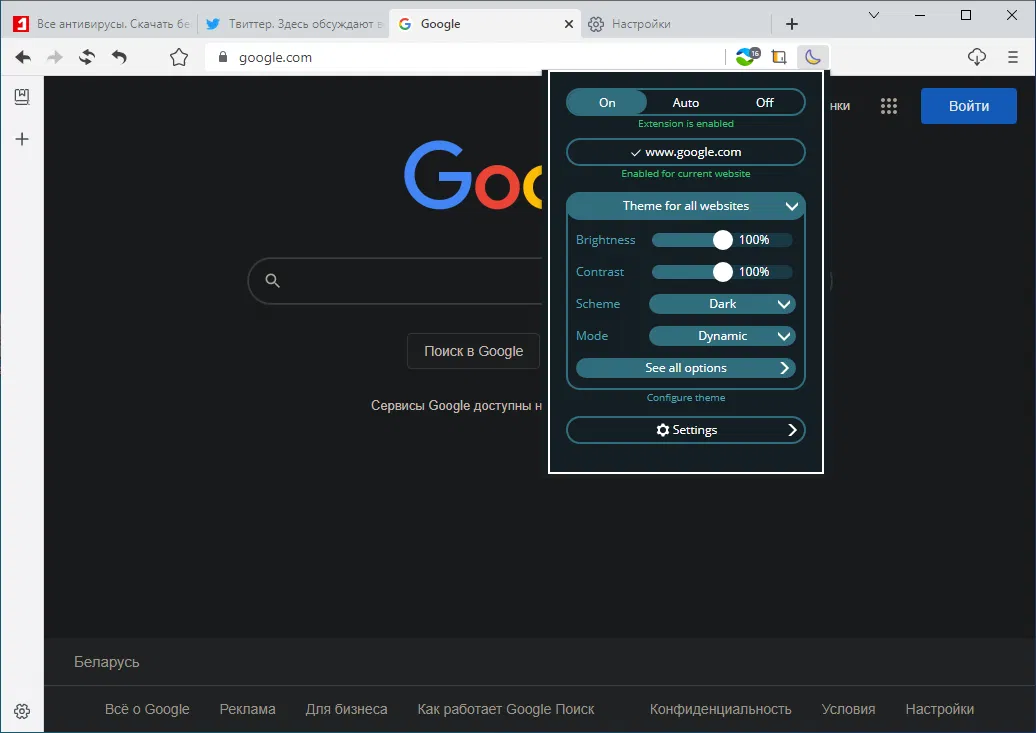
Task: Open the Настройки footer link
Action: click(940, 709)
